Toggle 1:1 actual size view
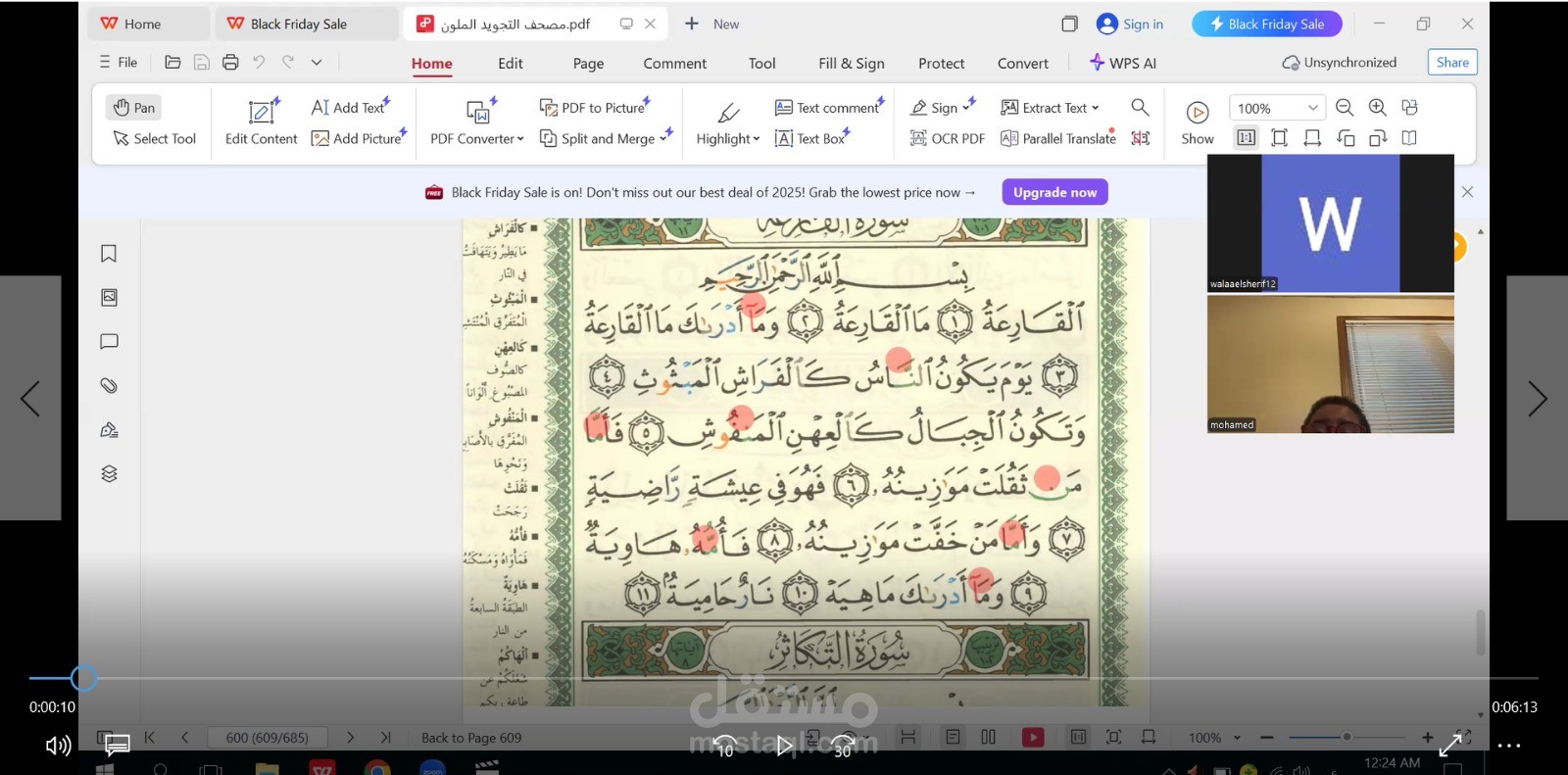The image size is (1568, 775). tap(1246, 138)
